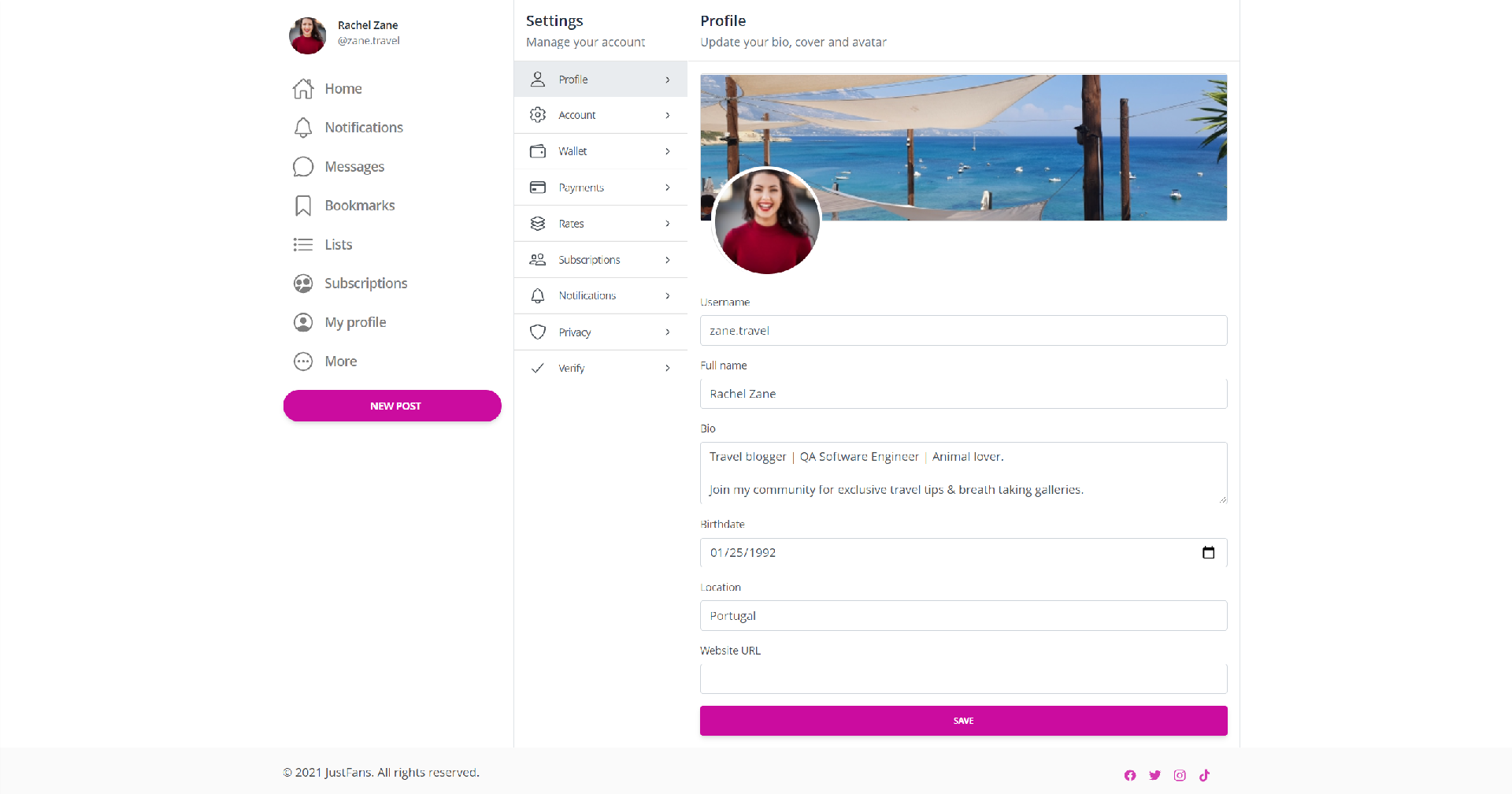Click the Bookmarks ribbon icon
The height and width of the screenshot is (794, 1512).
(x=303, y=206)
